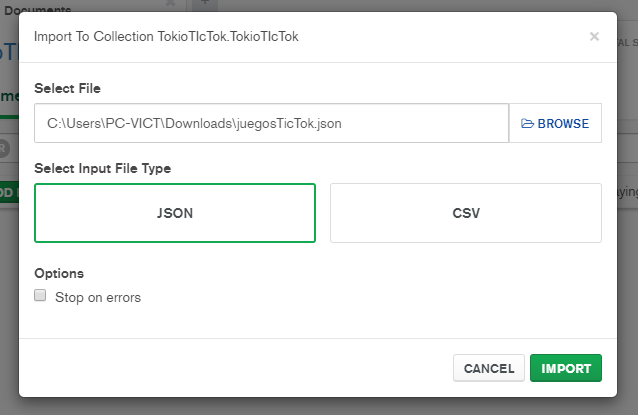Image resolution: width=638 pixels, height=415 pixels.
Task: Click the Select File label
Action: [67, 89]
